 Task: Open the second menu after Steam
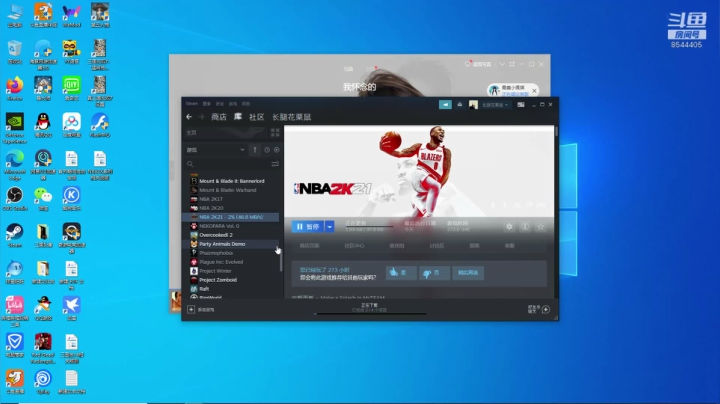click(207, 104)
